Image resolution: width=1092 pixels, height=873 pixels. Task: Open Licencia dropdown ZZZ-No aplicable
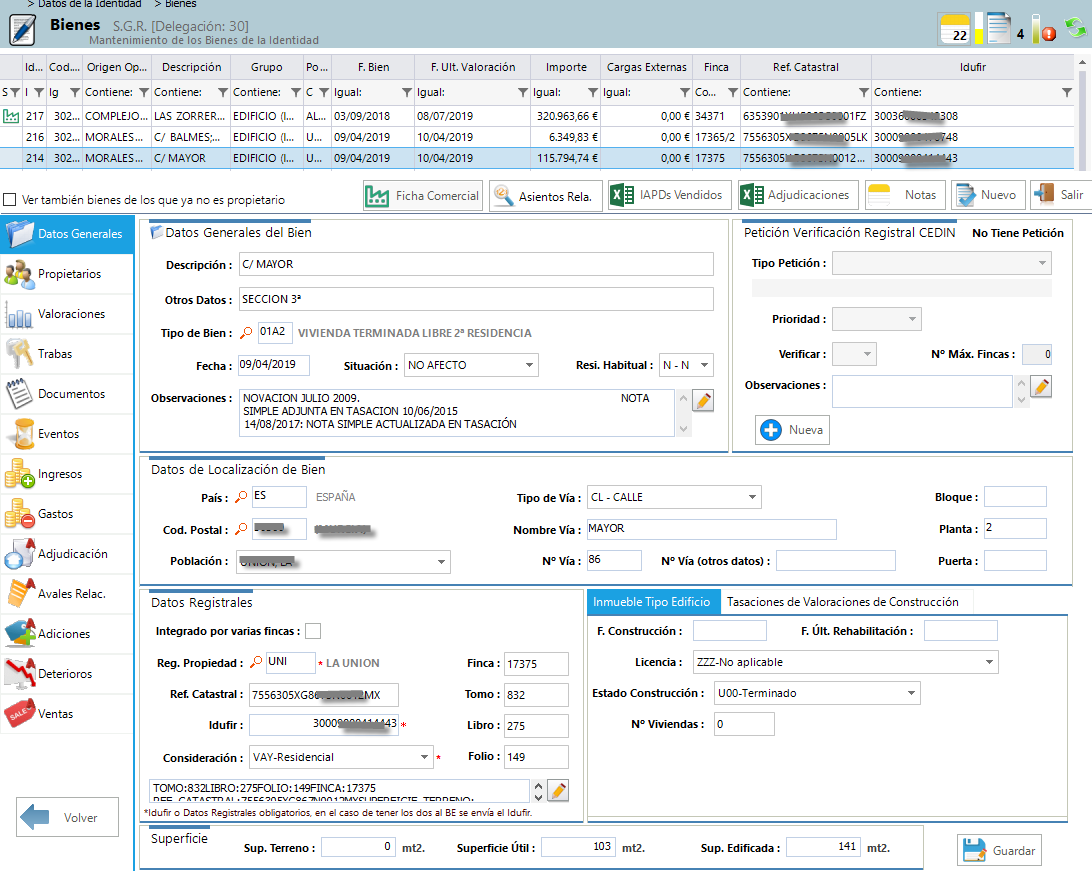(x=845, y=662)
